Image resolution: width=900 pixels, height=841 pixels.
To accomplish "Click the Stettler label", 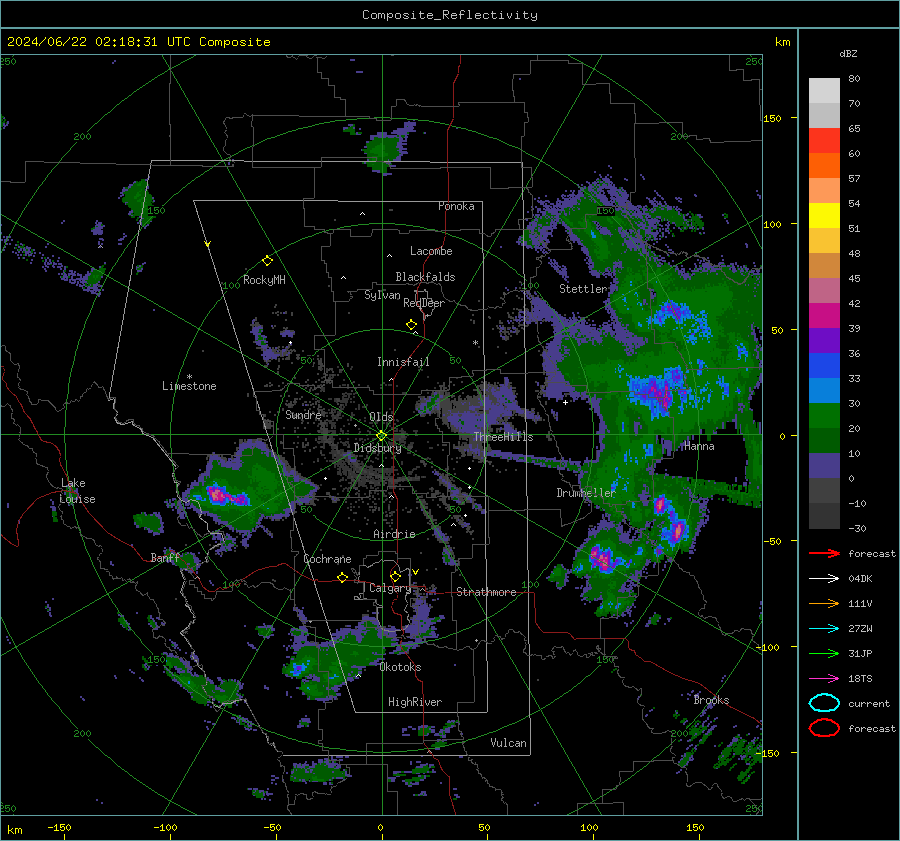I will [x=583, y=289].
